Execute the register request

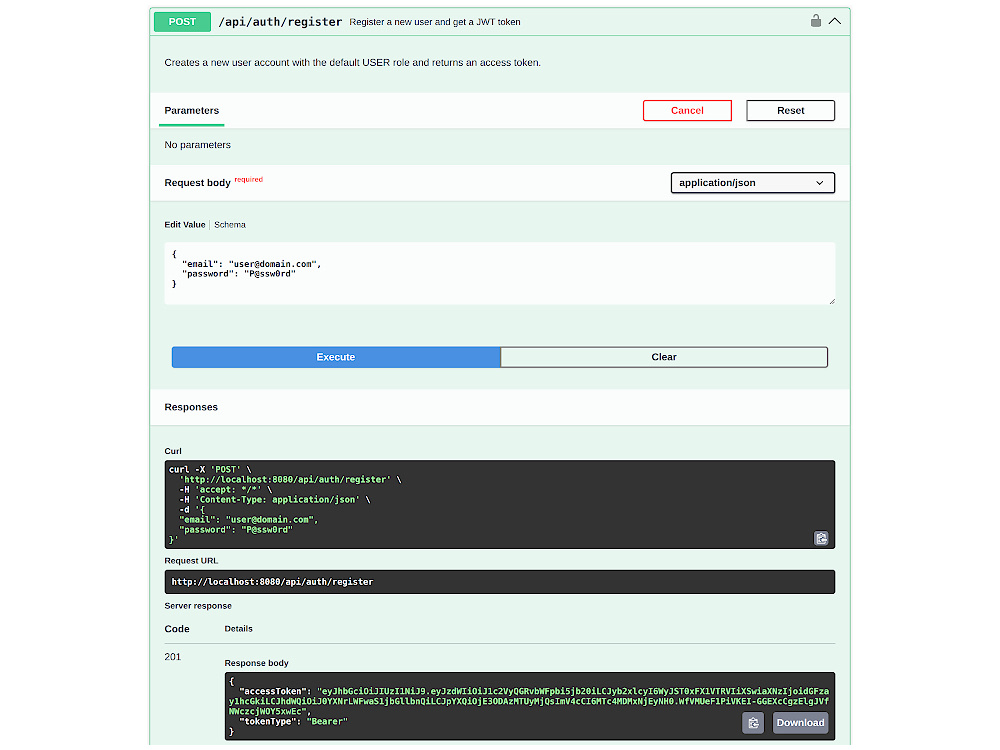pyautogui.click(x=336, y=357)
